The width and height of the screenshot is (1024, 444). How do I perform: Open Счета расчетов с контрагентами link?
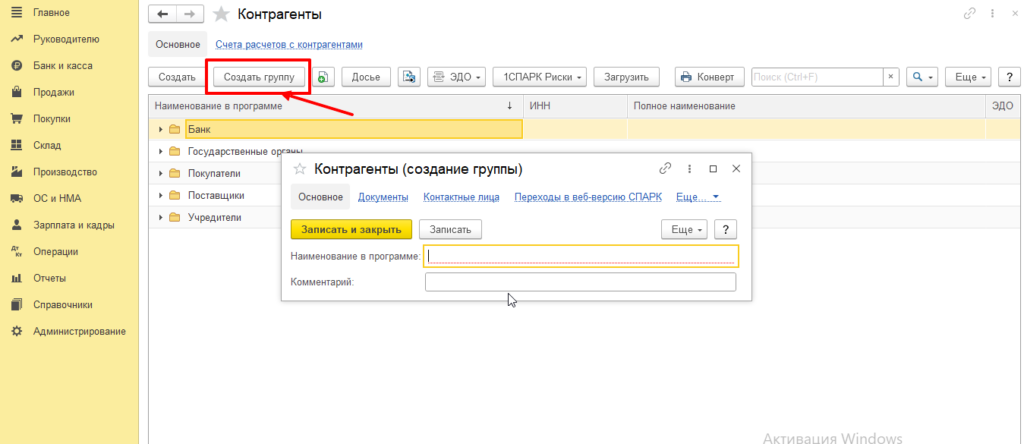click(x=288, y=45)
